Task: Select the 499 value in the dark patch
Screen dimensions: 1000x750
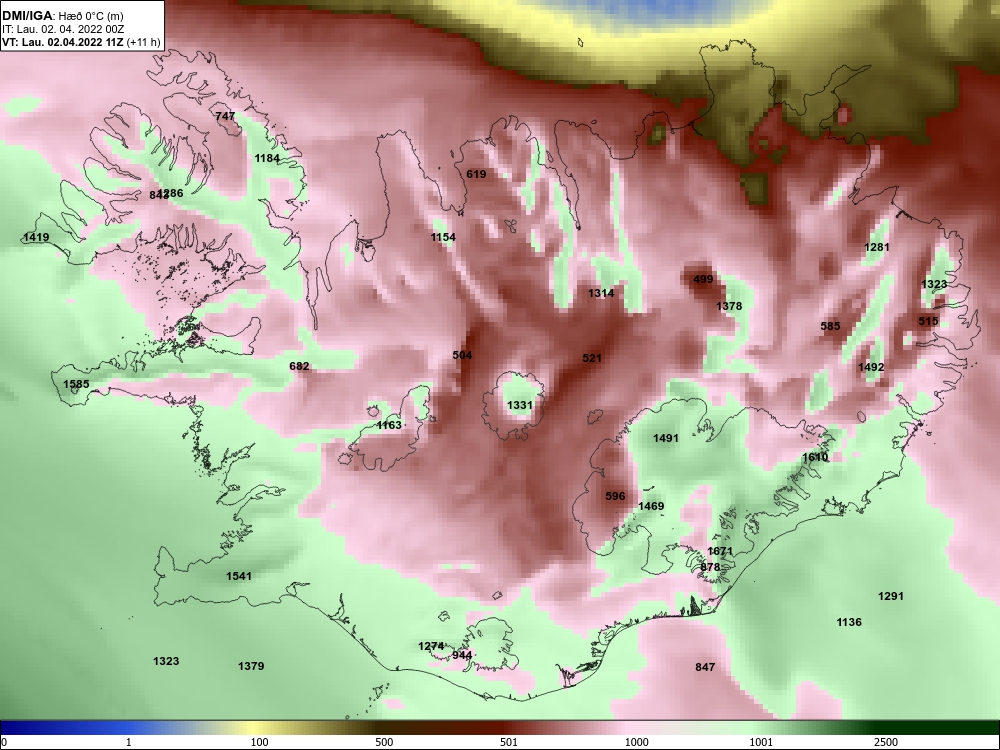Action: tap(703, 279)
